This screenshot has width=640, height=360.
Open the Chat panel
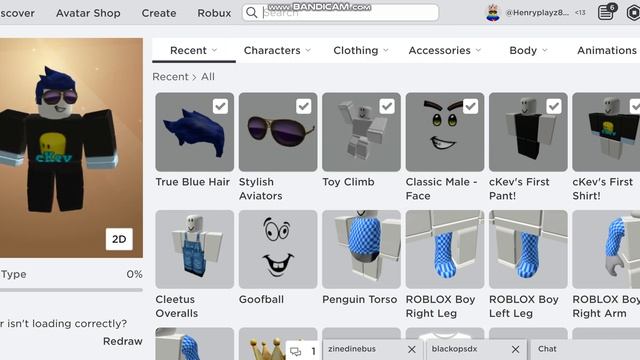pos(585,349)
